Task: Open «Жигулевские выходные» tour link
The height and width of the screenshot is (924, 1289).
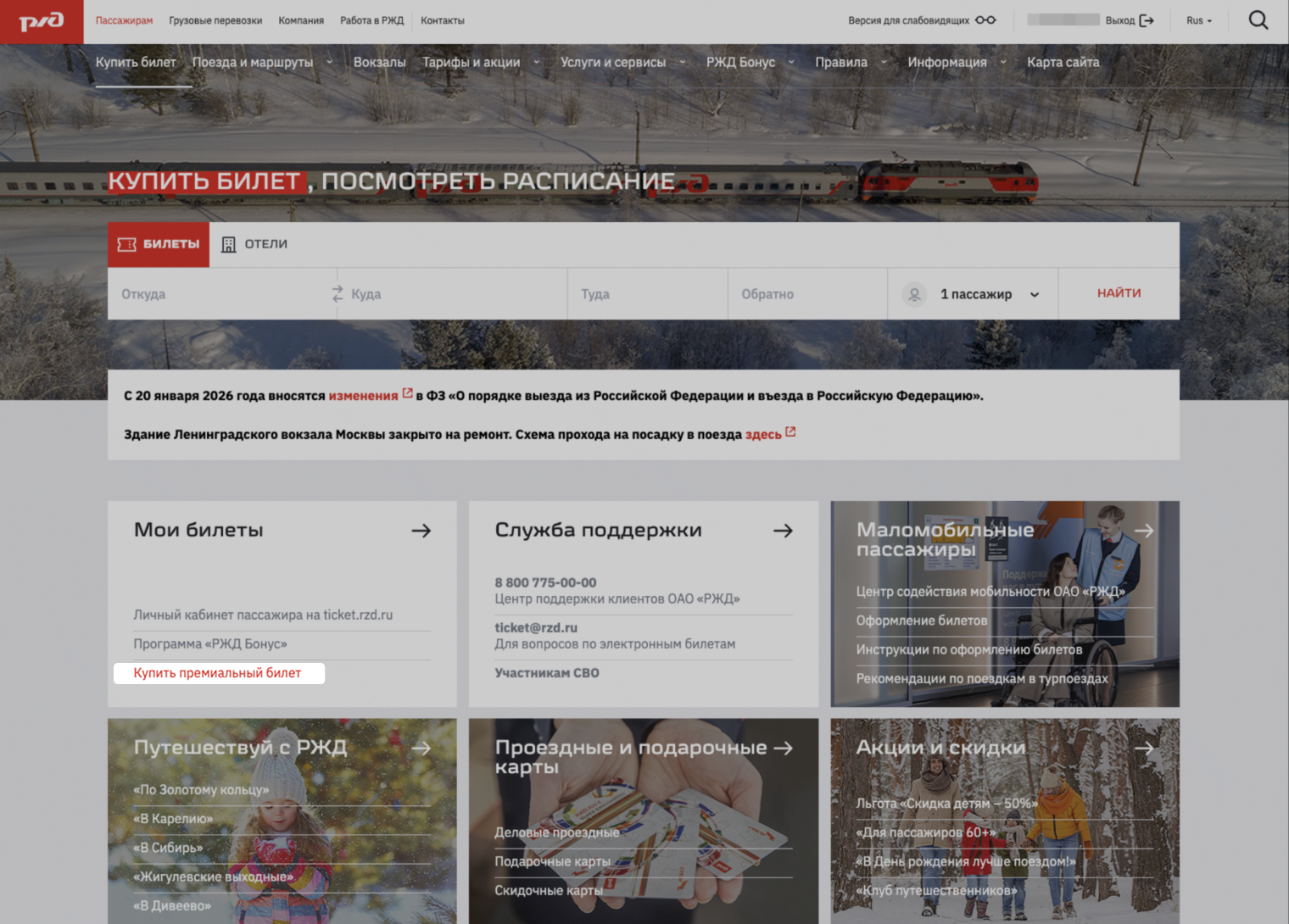Action: [x=213, y=877]
